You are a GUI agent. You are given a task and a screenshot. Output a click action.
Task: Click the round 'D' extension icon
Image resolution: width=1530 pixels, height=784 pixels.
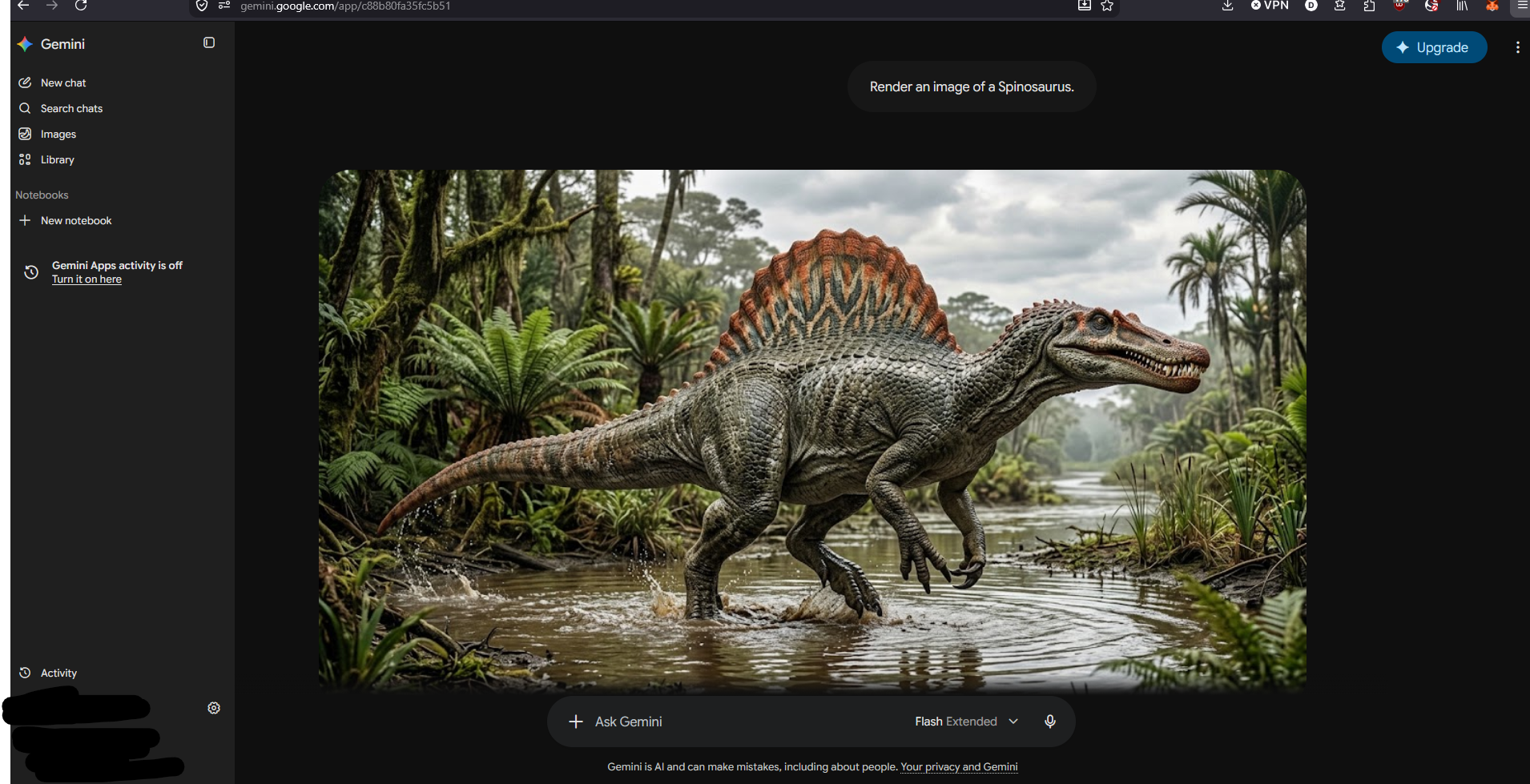click(1311, 6)
